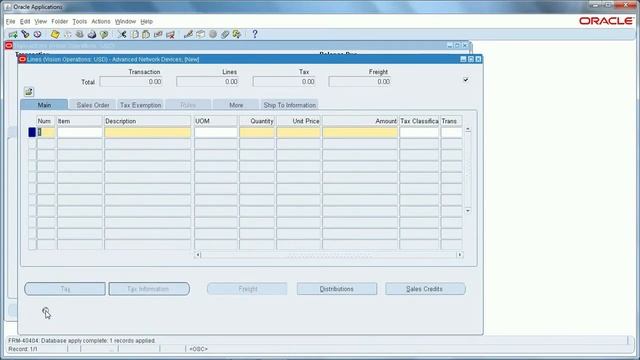Click the Close Form toolbar icon

pyautogui.click(x=104, y=35)
